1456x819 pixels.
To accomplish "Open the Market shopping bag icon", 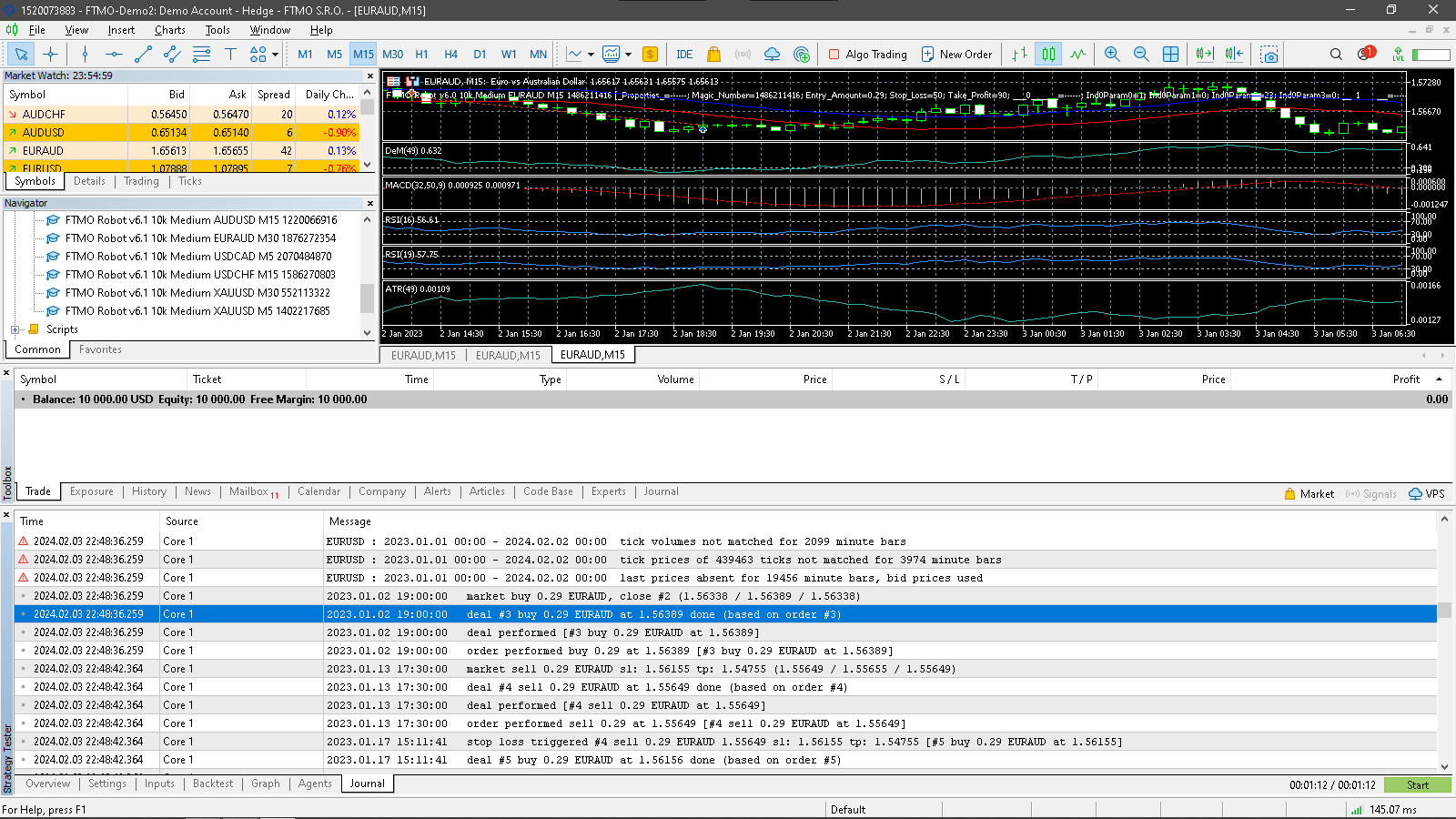I will [x=713, y=54].
